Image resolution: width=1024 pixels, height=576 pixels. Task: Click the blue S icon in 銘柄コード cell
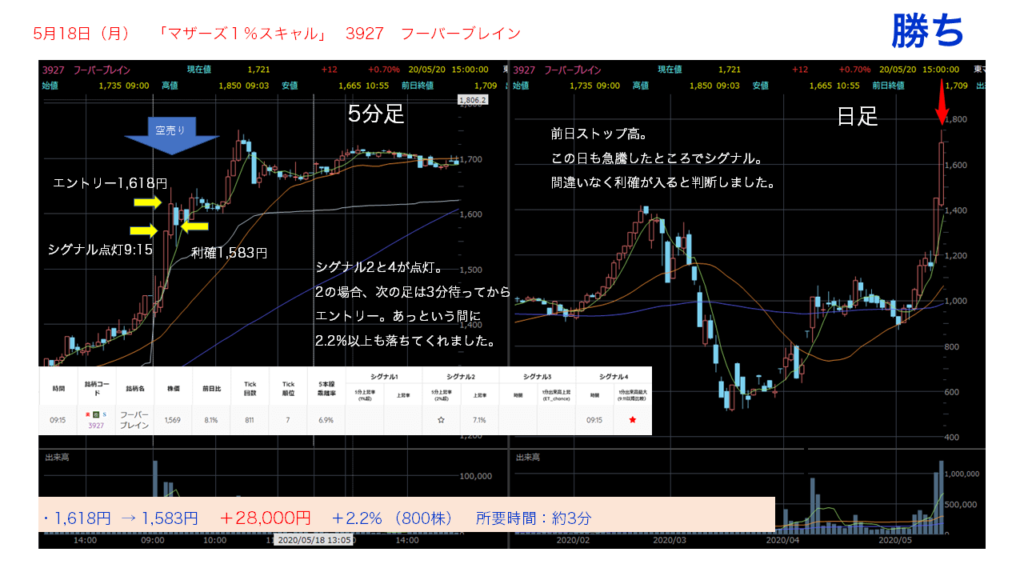click(104, 415)
